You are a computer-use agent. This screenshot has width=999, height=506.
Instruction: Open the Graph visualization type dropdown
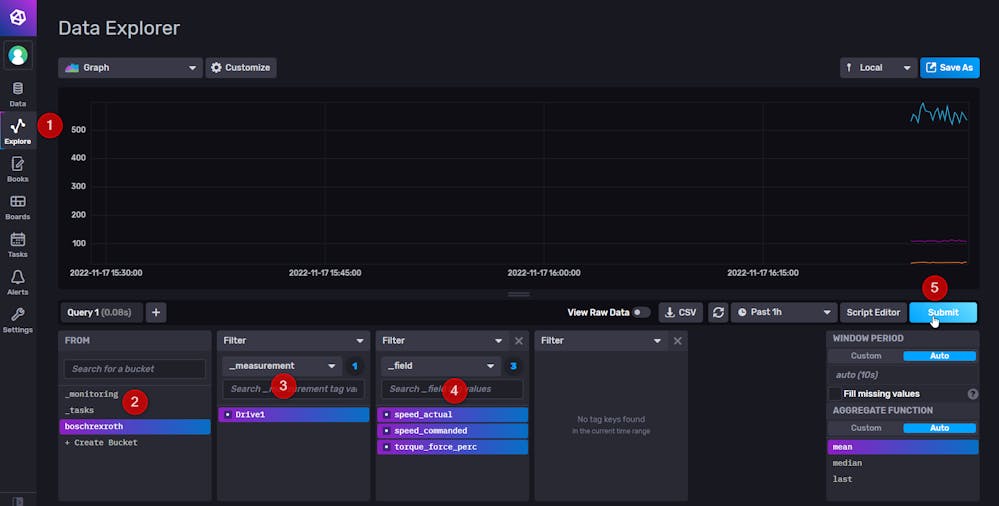coord(130,68)
